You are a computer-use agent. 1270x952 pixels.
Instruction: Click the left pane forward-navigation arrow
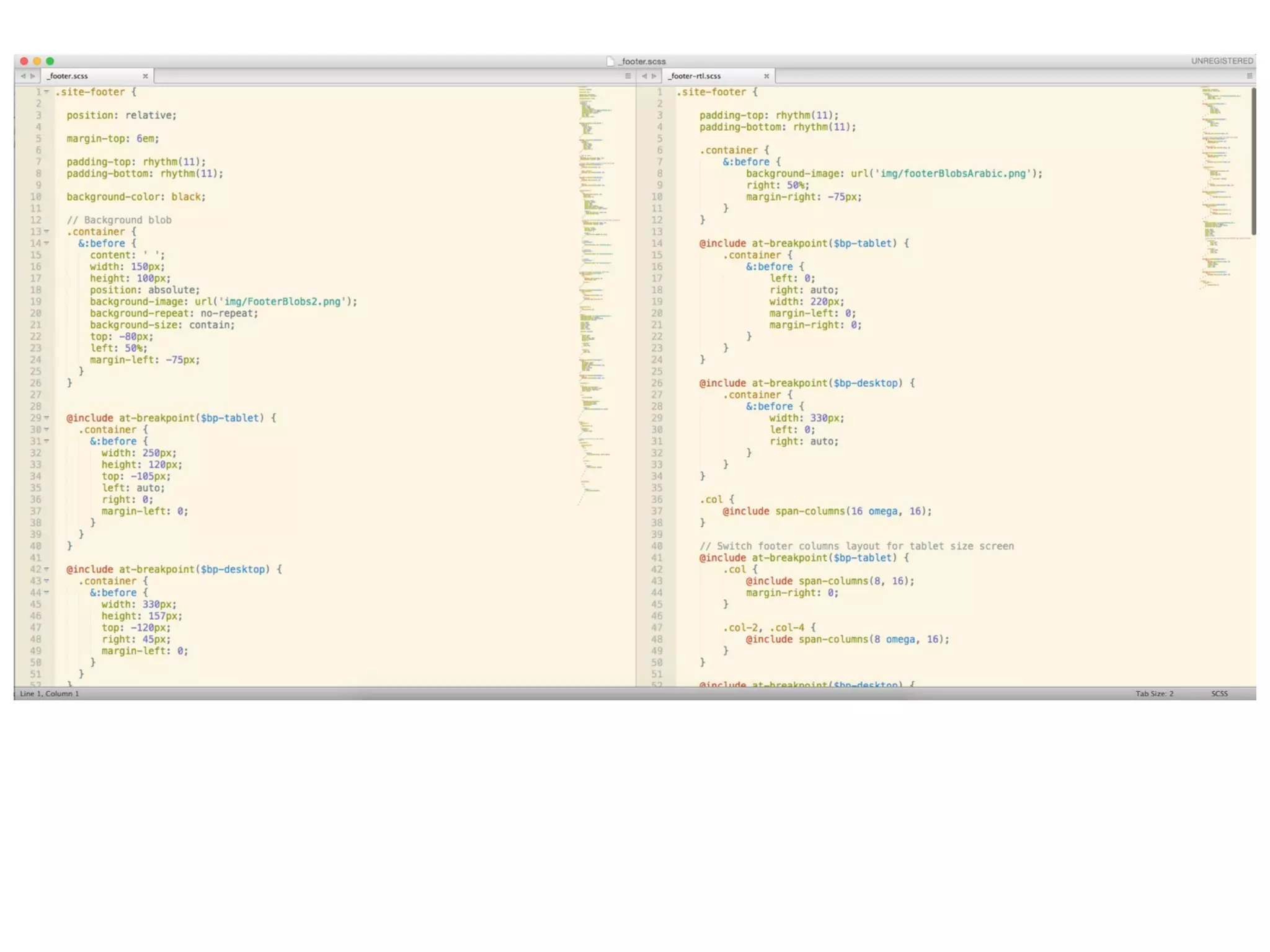(33, 76)
